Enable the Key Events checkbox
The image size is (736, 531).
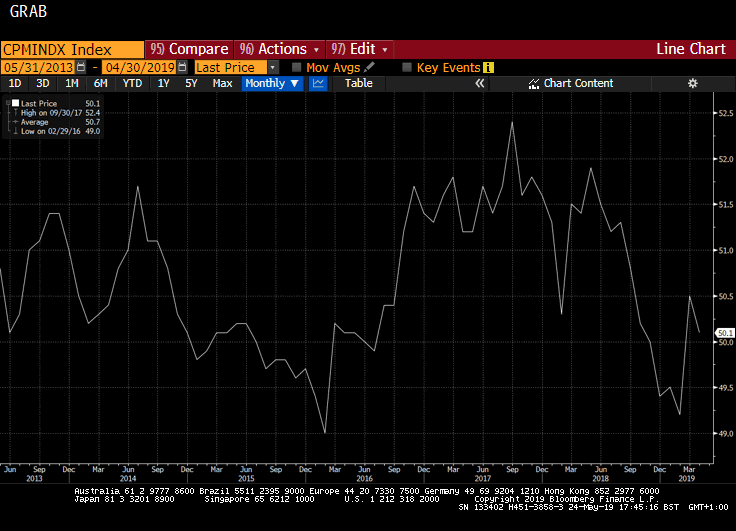[x=407, y=67]
